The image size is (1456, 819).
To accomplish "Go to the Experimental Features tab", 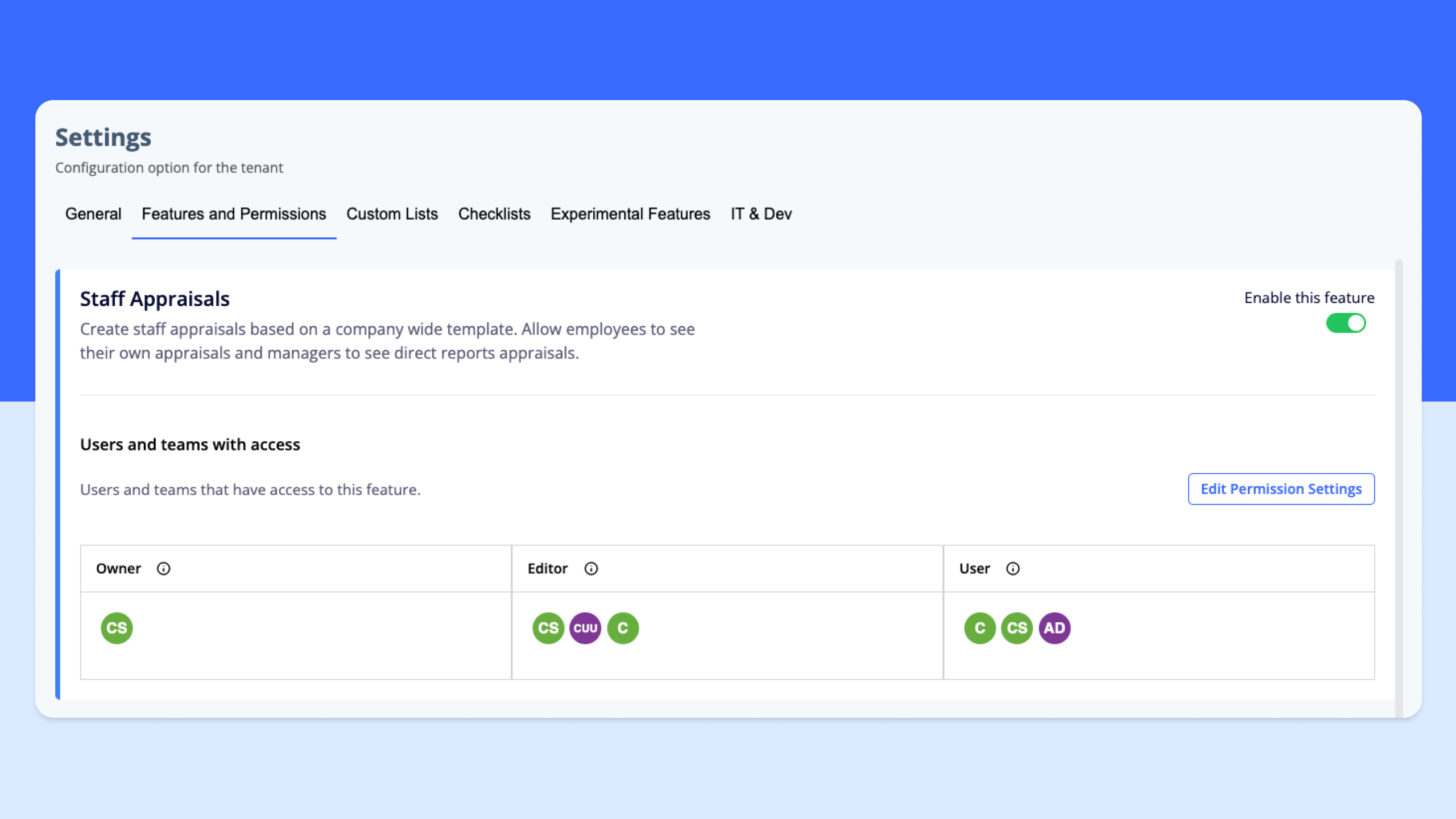I will 630,214.
